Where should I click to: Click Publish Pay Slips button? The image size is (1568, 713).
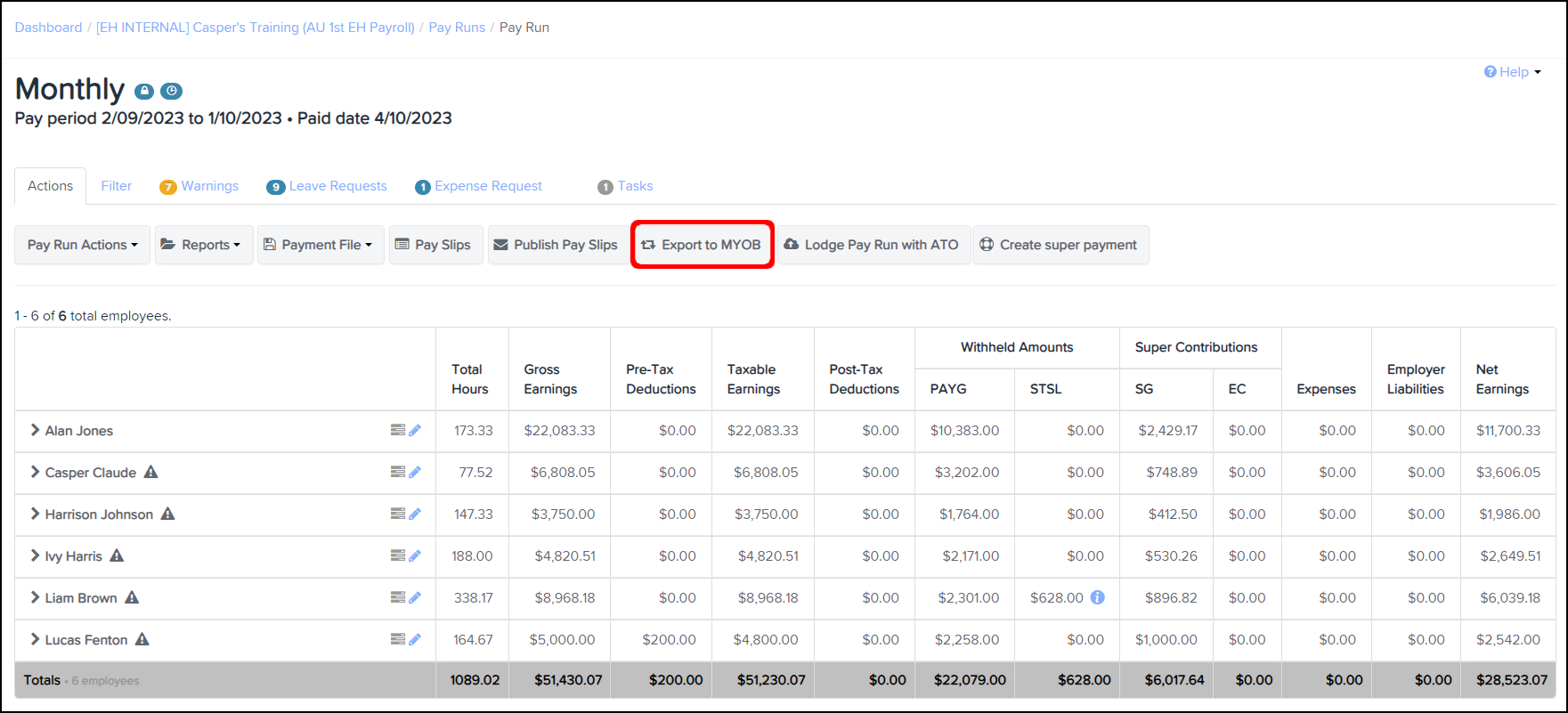click(x=557, y=245)
